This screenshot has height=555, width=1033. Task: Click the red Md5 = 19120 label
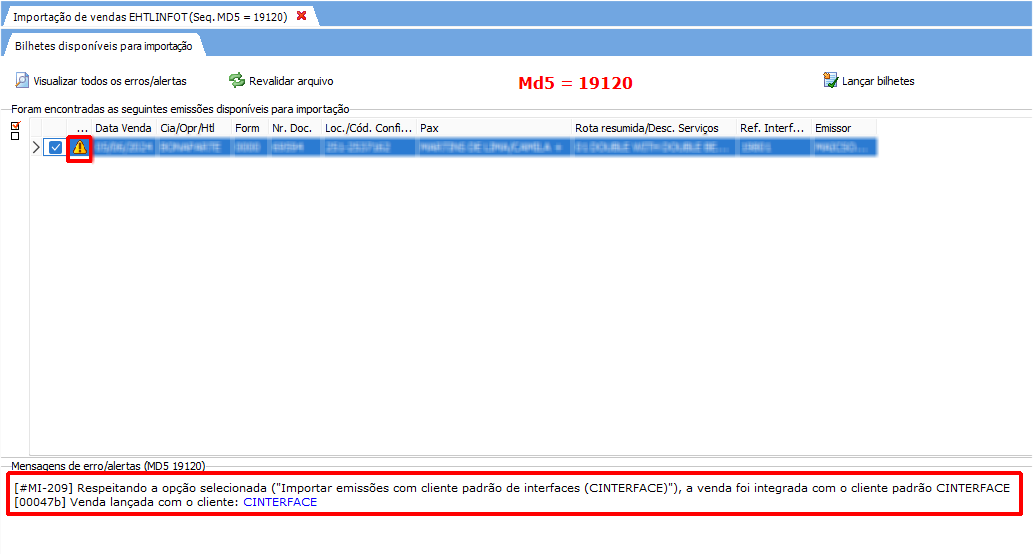tap(575, 83)
